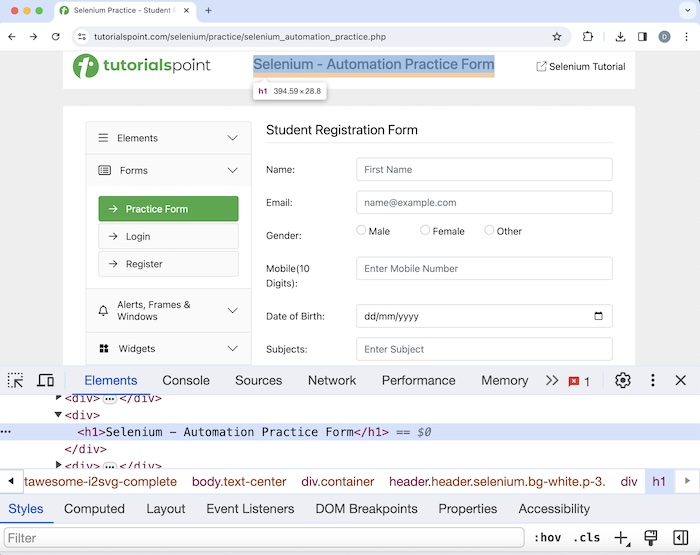700x555 pixels.
Task: Switch to the Console tab
Action: click(186, 380)
